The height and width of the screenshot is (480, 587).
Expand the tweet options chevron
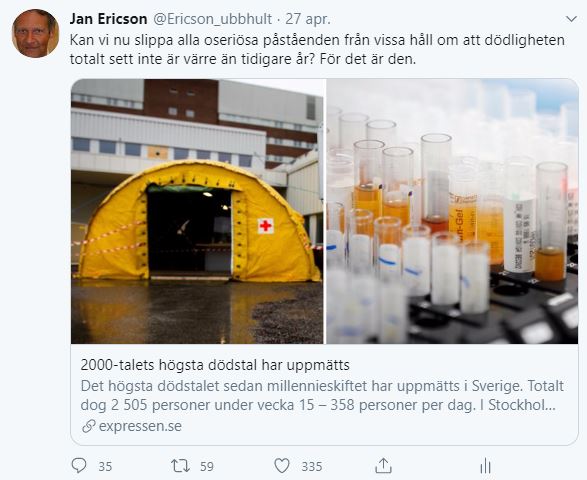(571, 19)
